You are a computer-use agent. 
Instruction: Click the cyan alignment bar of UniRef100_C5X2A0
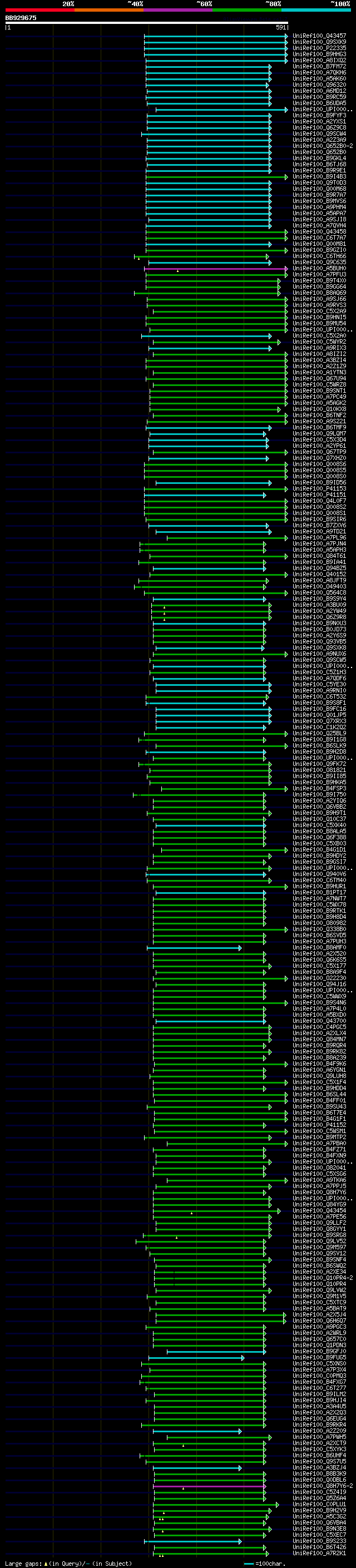click(x=207, y=336)
